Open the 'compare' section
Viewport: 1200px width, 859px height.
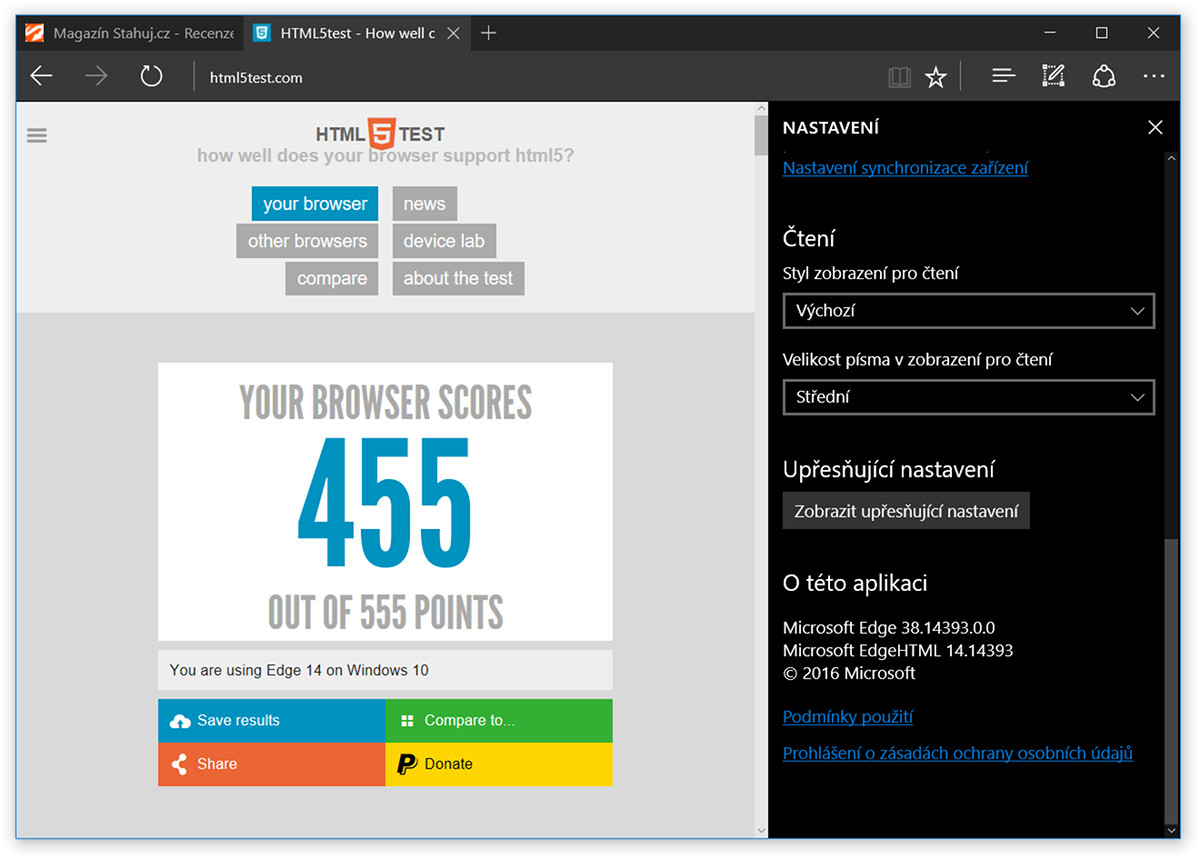pyautogui.click(x=332, y=278)
